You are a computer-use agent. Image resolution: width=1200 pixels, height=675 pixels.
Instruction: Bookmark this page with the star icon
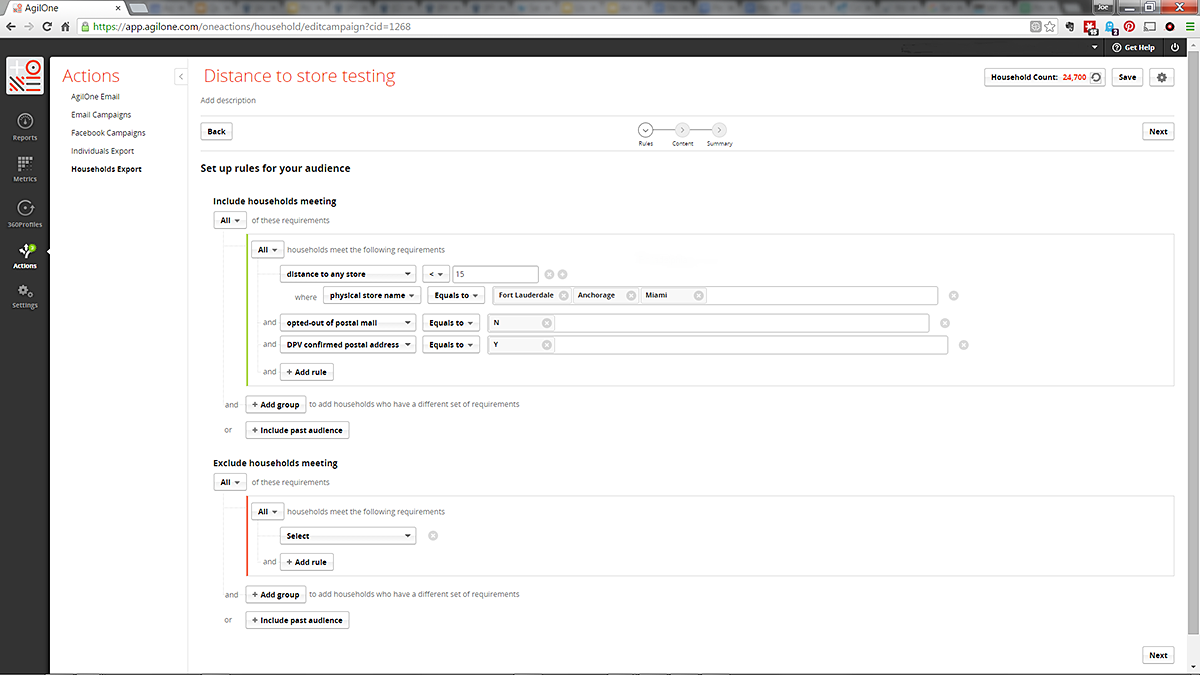[1049, 27]
